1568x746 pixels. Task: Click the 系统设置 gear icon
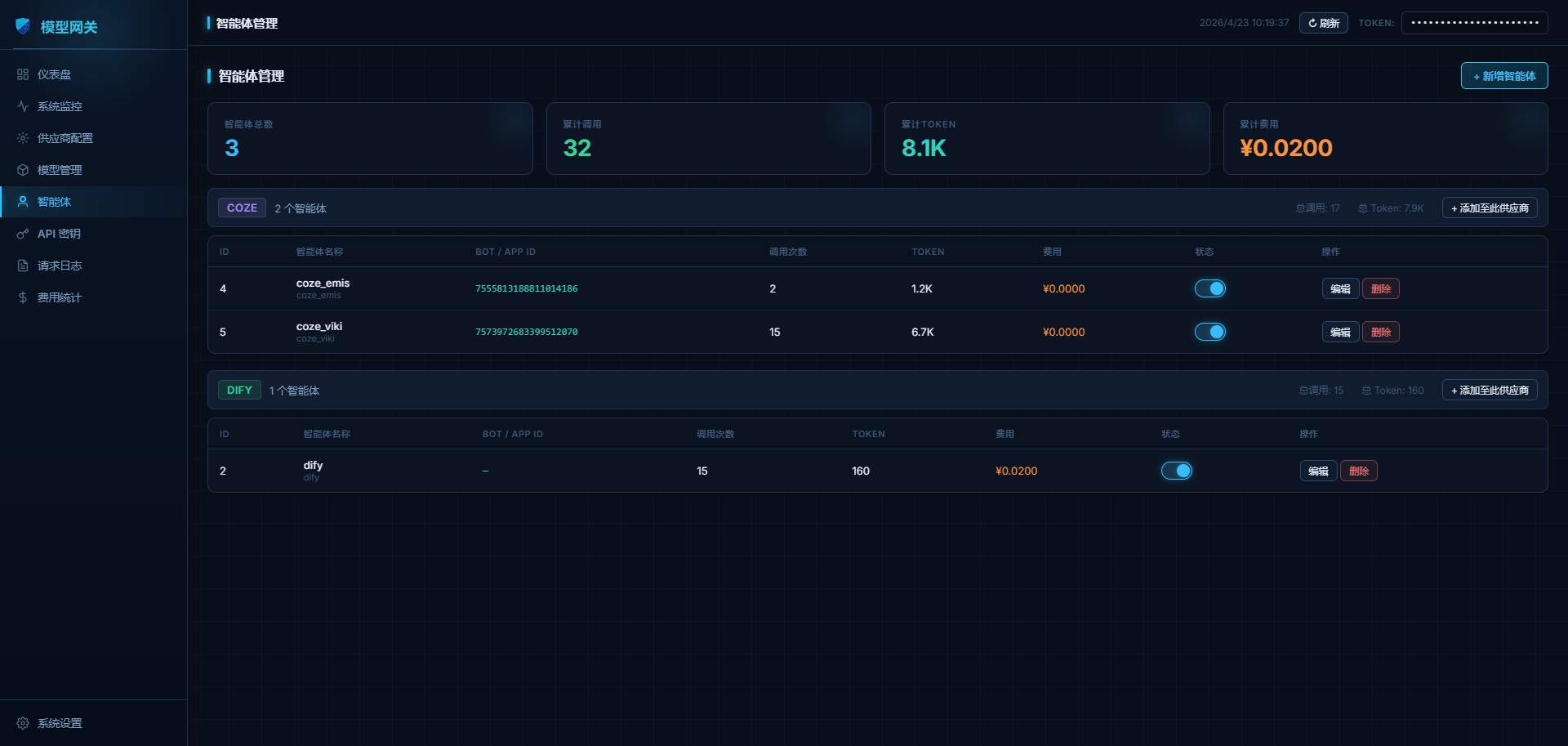pos(23,723)
